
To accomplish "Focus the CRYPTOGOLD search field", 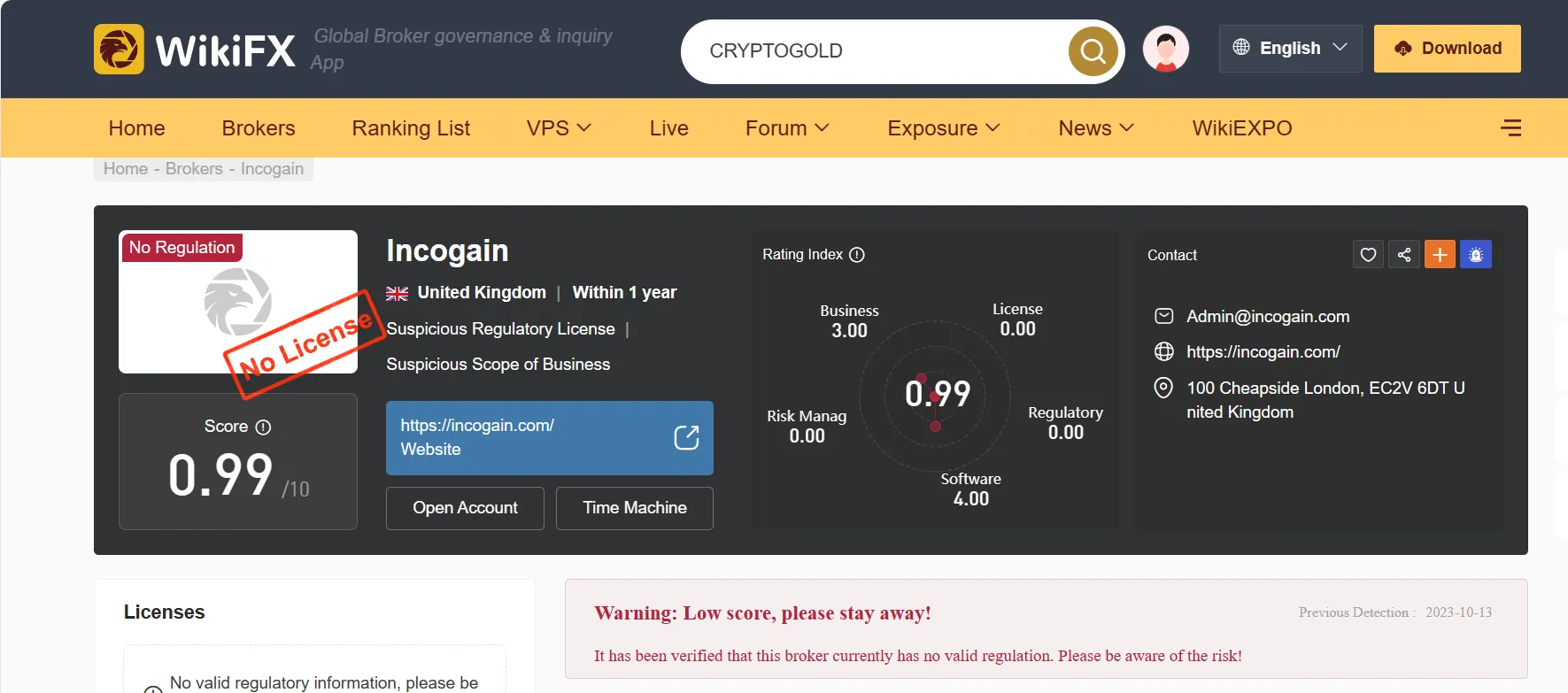I will click(885, 51).
